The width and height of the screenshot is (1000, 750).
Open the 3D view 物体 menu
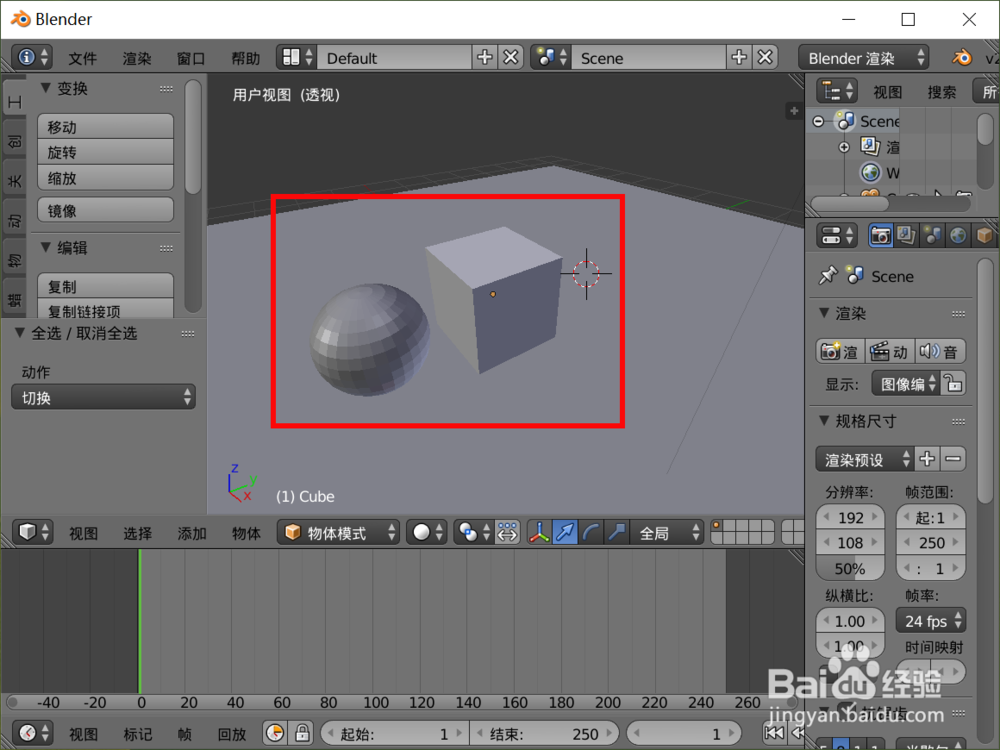click(x=246, y=533)
